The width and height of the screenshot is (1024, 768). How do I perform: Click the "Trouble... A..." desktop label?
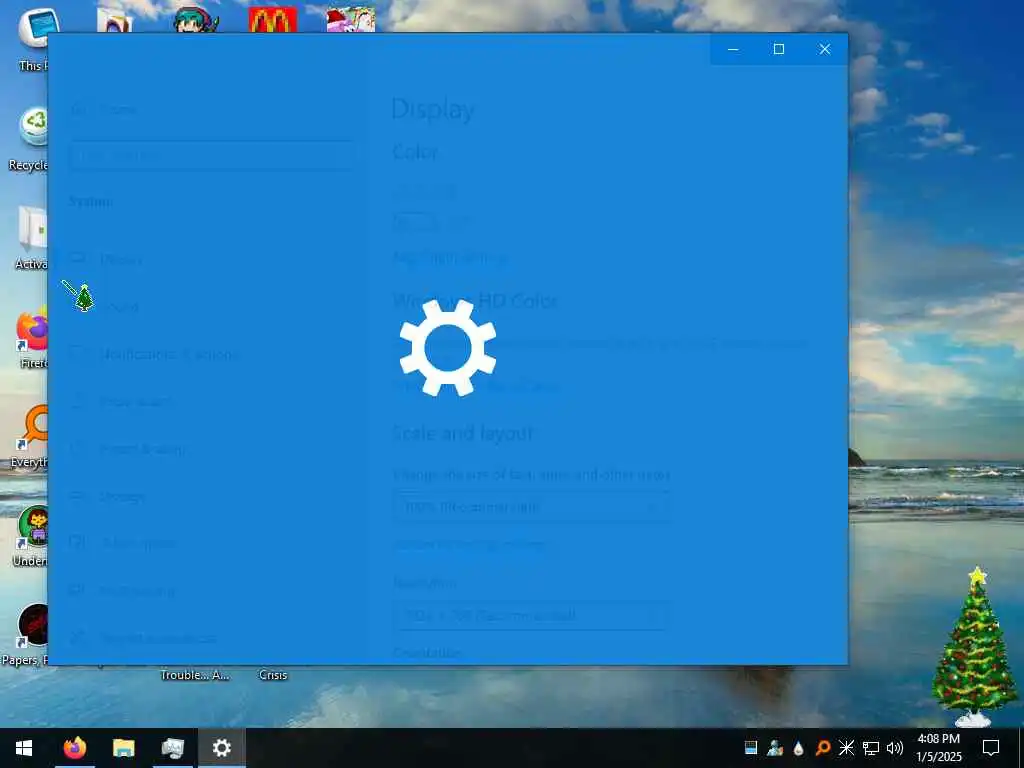[195, 675]
